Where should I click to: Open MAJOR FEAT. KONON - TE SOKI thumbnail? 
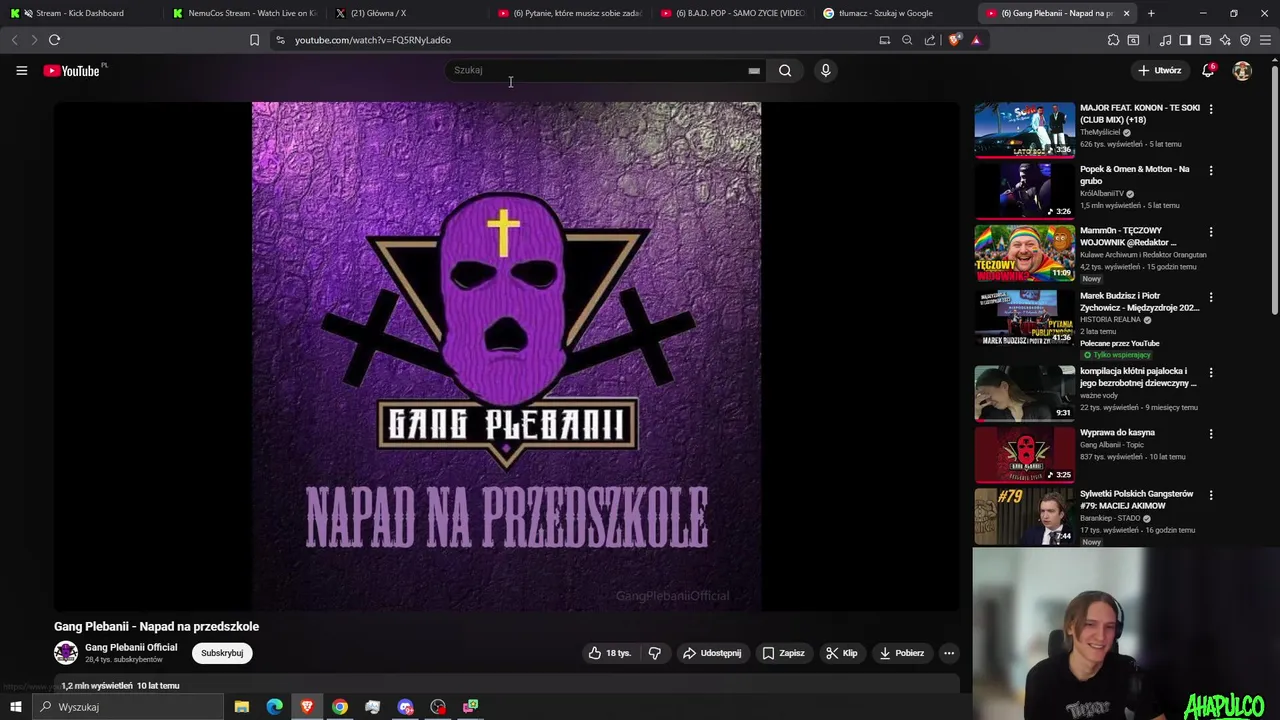tap(1024, 129)
